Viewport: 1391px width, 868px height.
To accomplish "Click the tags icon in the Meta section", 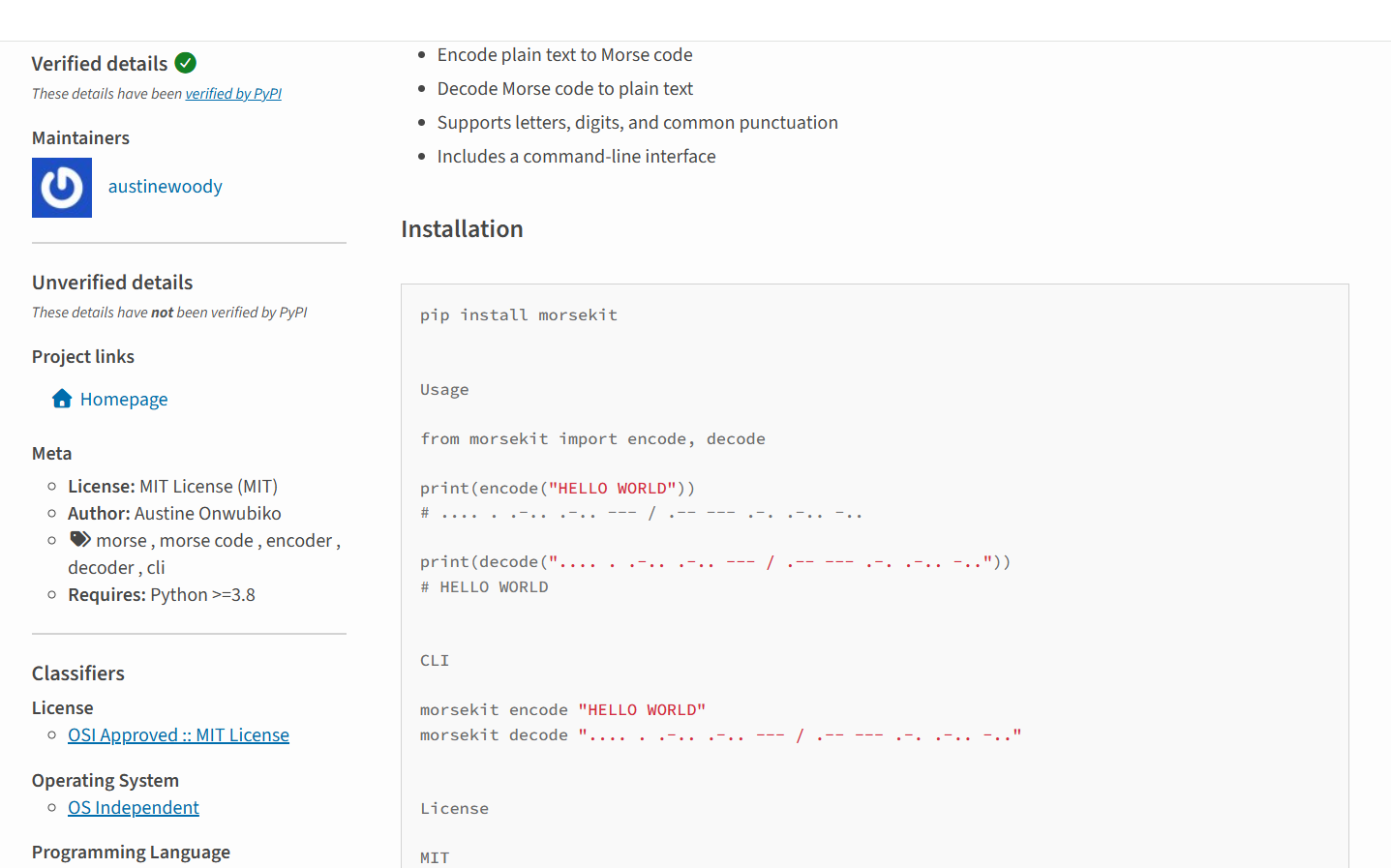I will coord(79,538).
